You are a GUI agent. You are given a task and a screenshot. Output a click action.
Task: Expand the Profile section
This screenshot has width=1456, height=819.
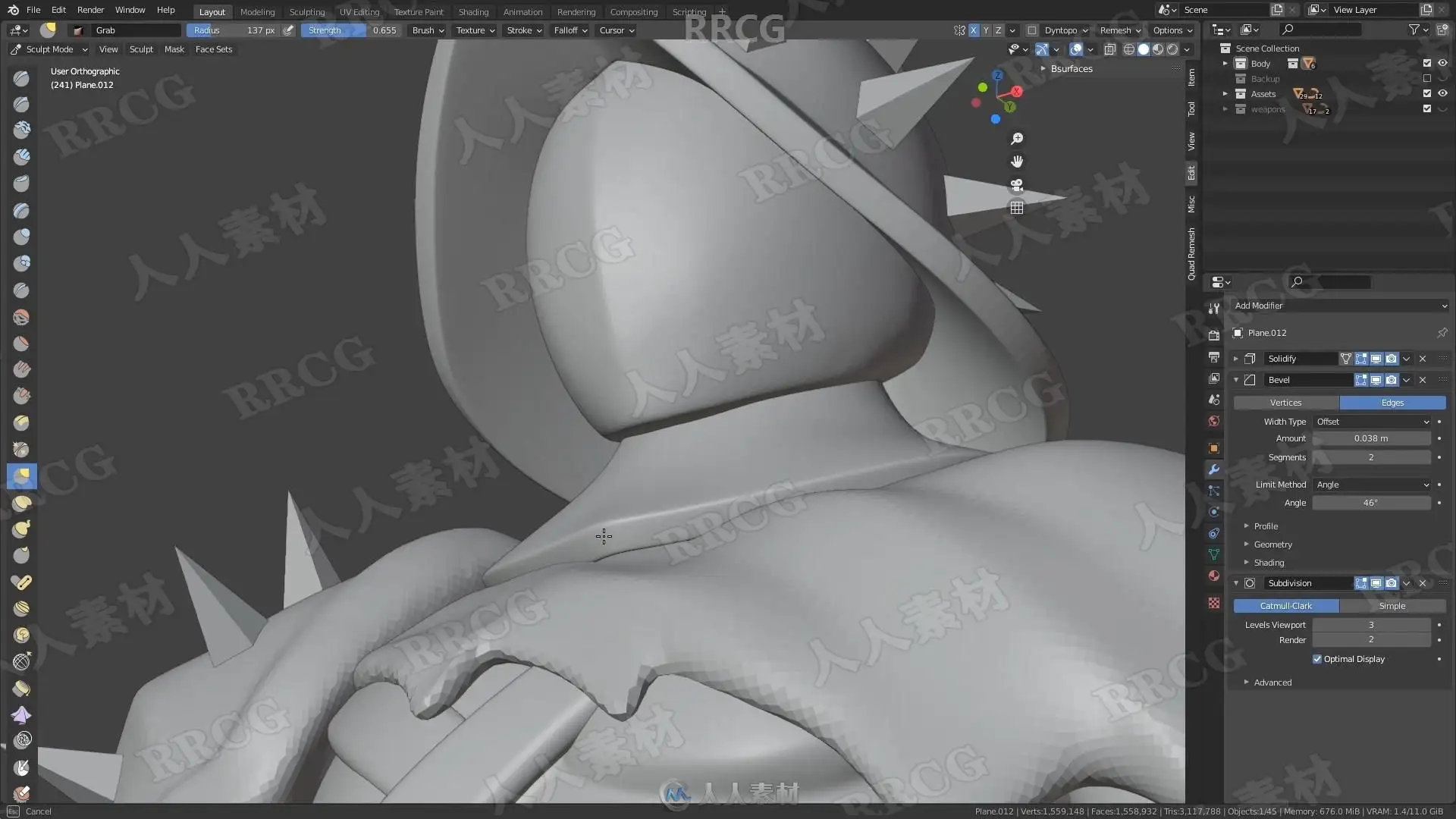(1266, 526)
